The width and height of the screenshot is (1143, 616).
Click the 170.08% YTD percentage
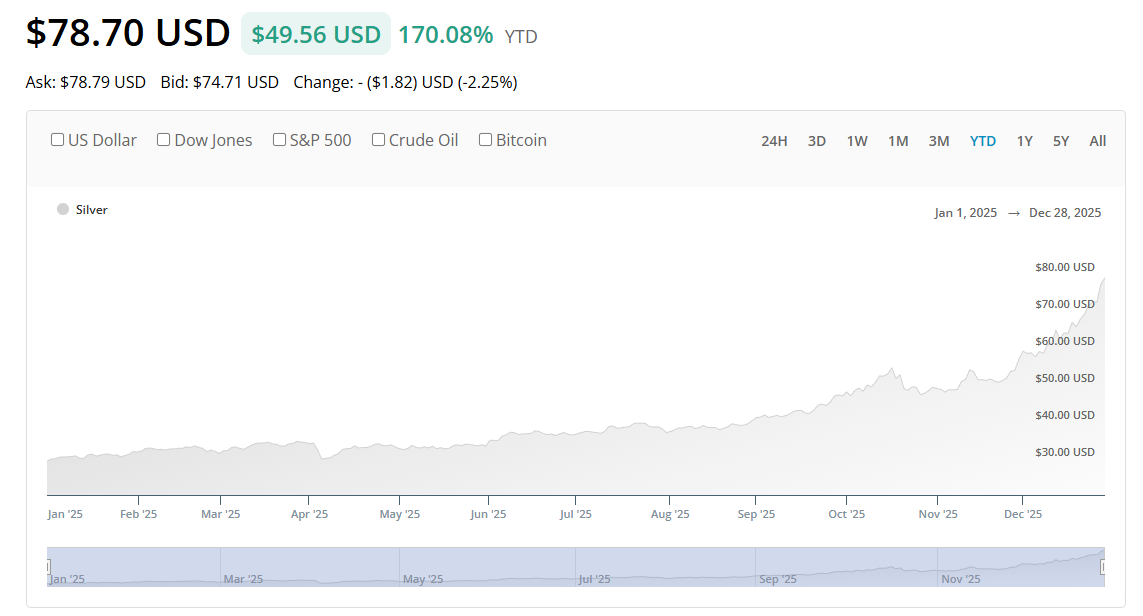tap(445, 34)
